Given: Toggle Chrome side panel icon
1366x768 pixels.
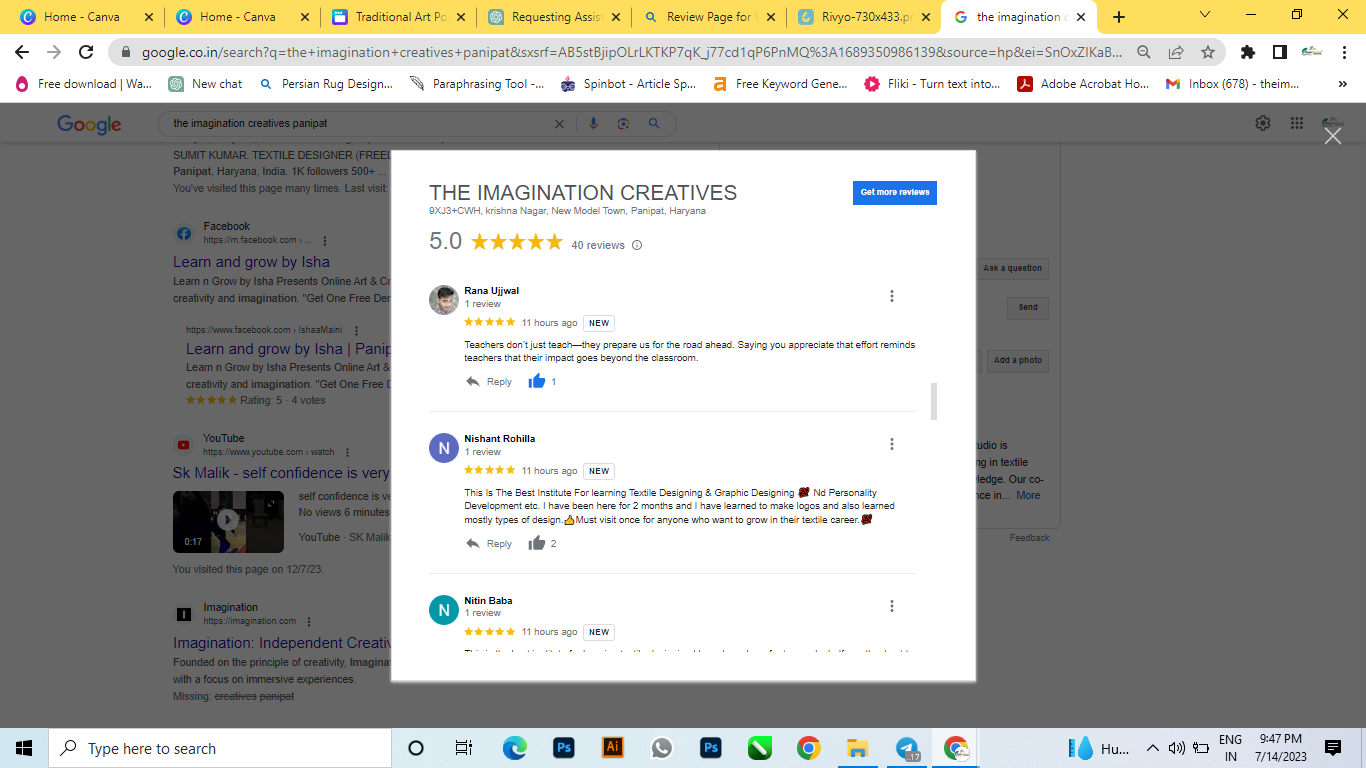Looking at the screenshot, I should [1279, 52].
